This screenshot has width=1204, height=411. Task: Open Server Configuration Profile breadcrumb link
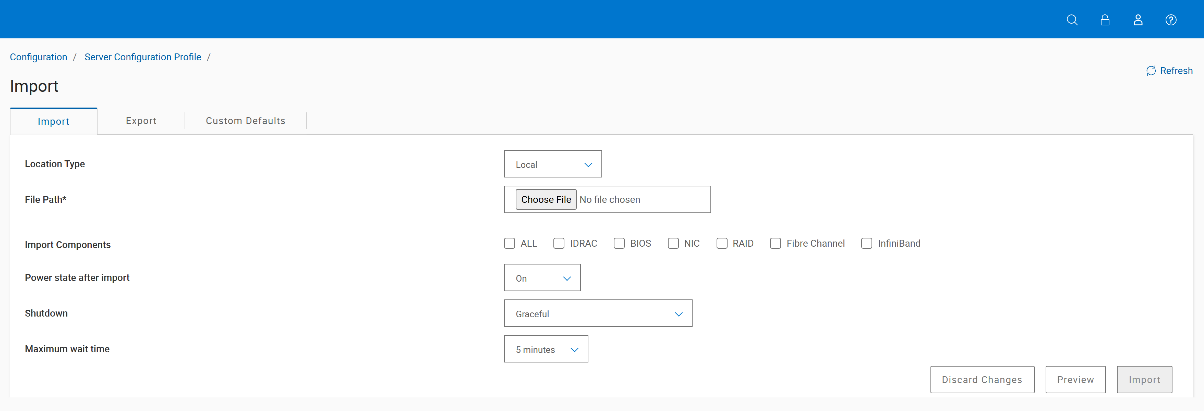(142, 57)
